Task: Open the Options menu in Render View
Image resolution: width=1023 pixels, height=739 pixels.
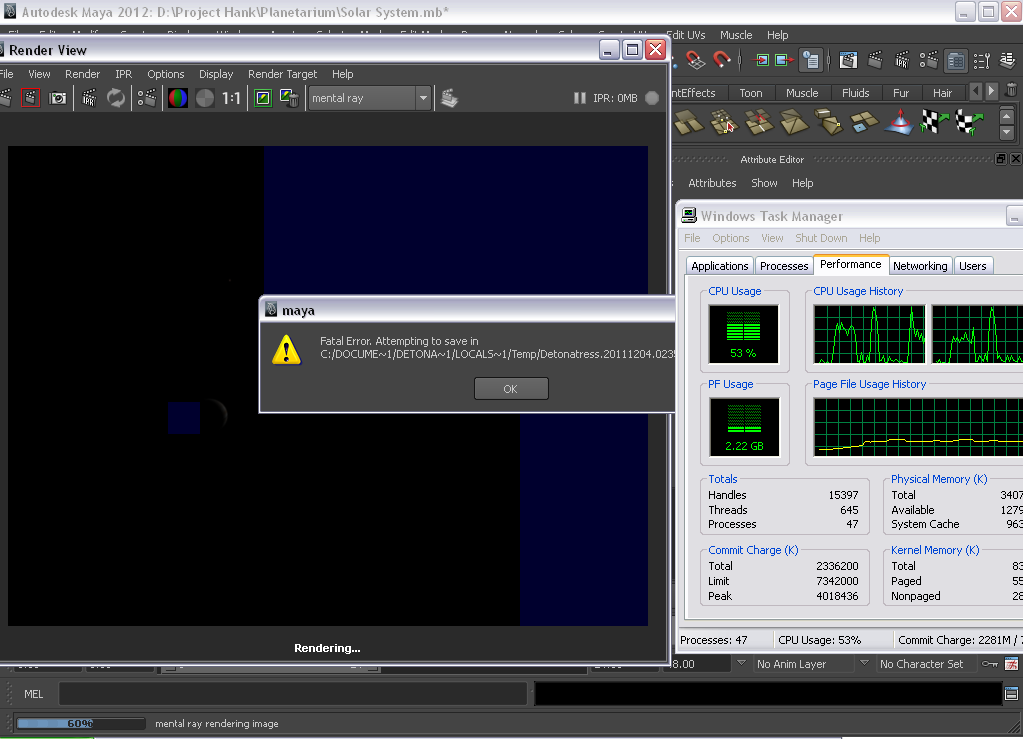Action: click(166, 74)
